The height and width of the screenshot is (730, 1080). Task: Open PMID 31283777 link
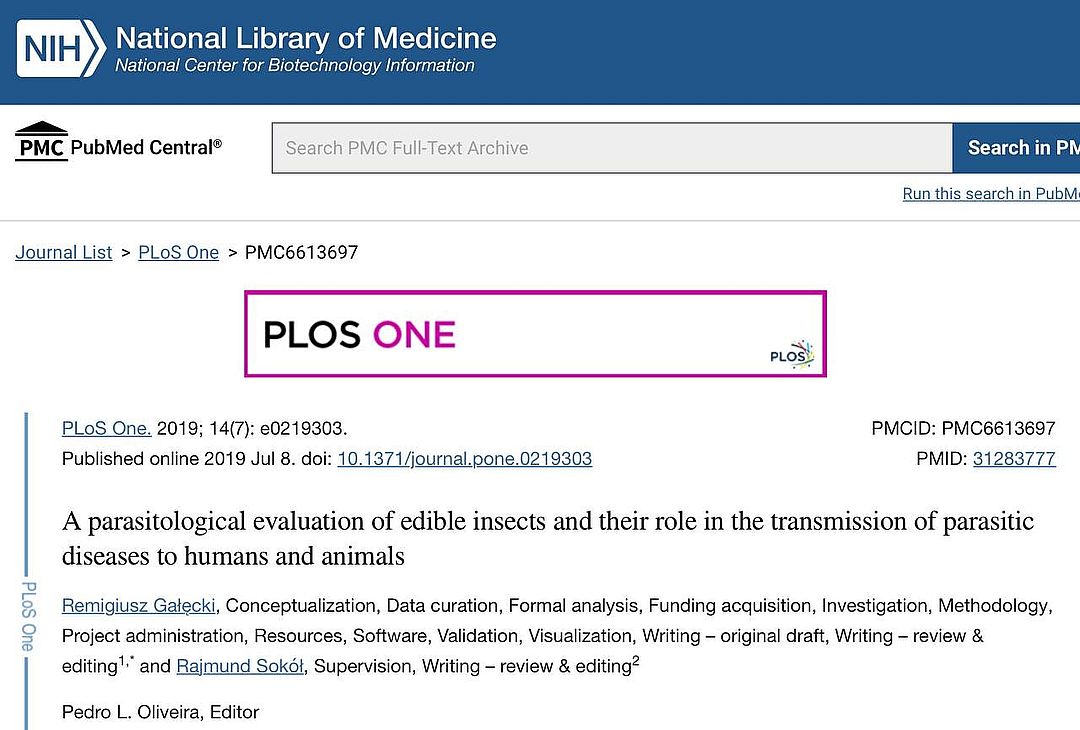(x=1014, y=459)
